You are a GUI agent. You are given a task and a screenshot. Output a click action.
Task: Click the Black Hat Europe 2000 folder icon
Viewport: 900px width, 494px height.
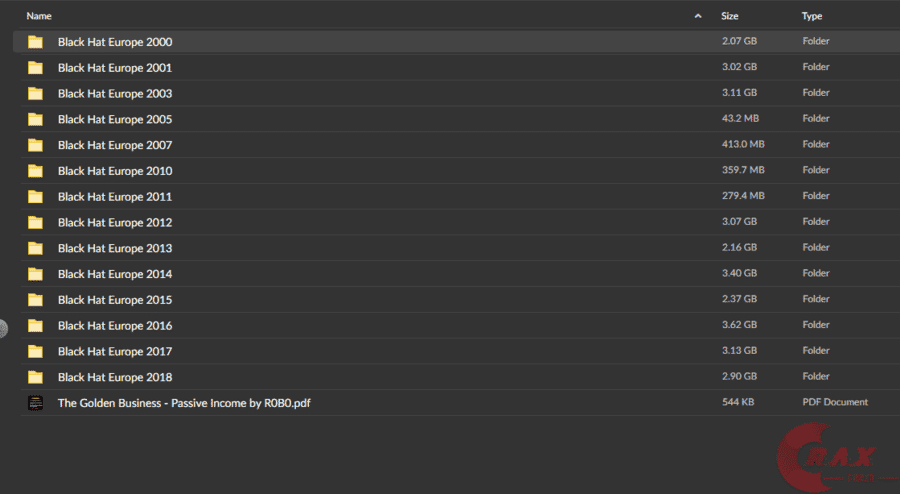pyautogui.click(x=36, y=42)
